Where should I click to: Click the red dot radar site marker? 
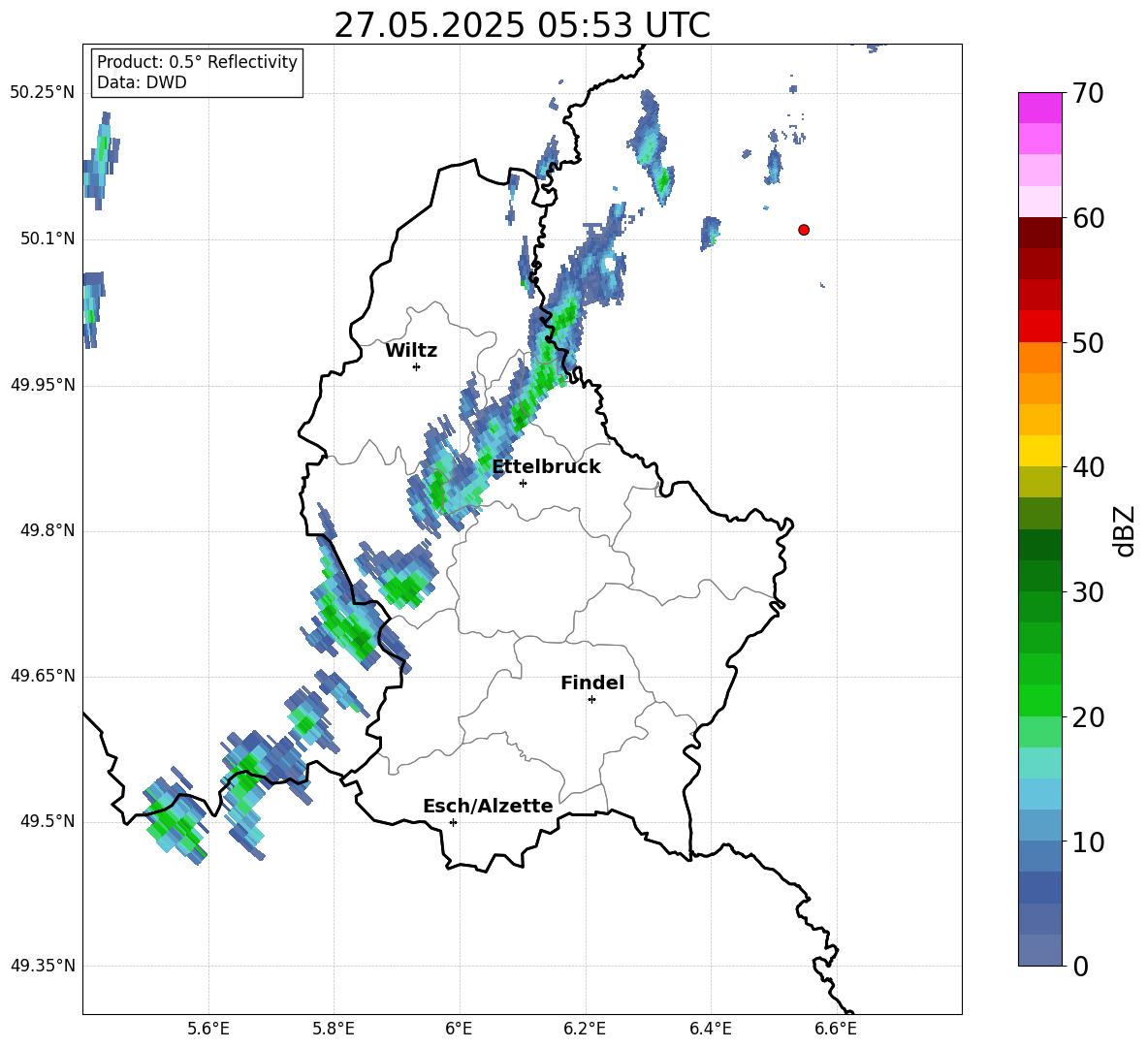[x=803, y=230]
